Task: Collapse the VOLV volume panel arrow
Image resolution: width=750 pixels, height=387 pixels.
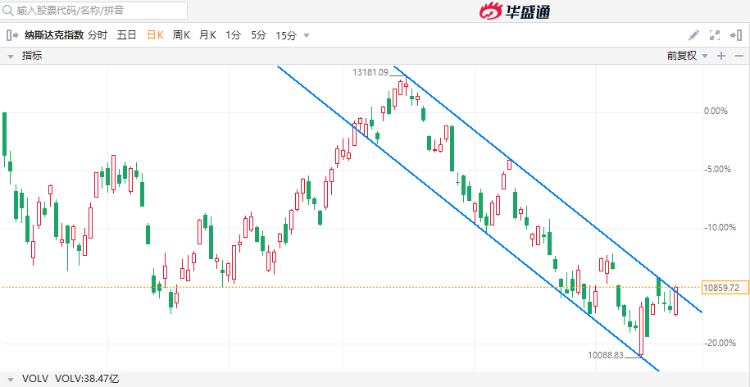Action: tap(10, 379)
